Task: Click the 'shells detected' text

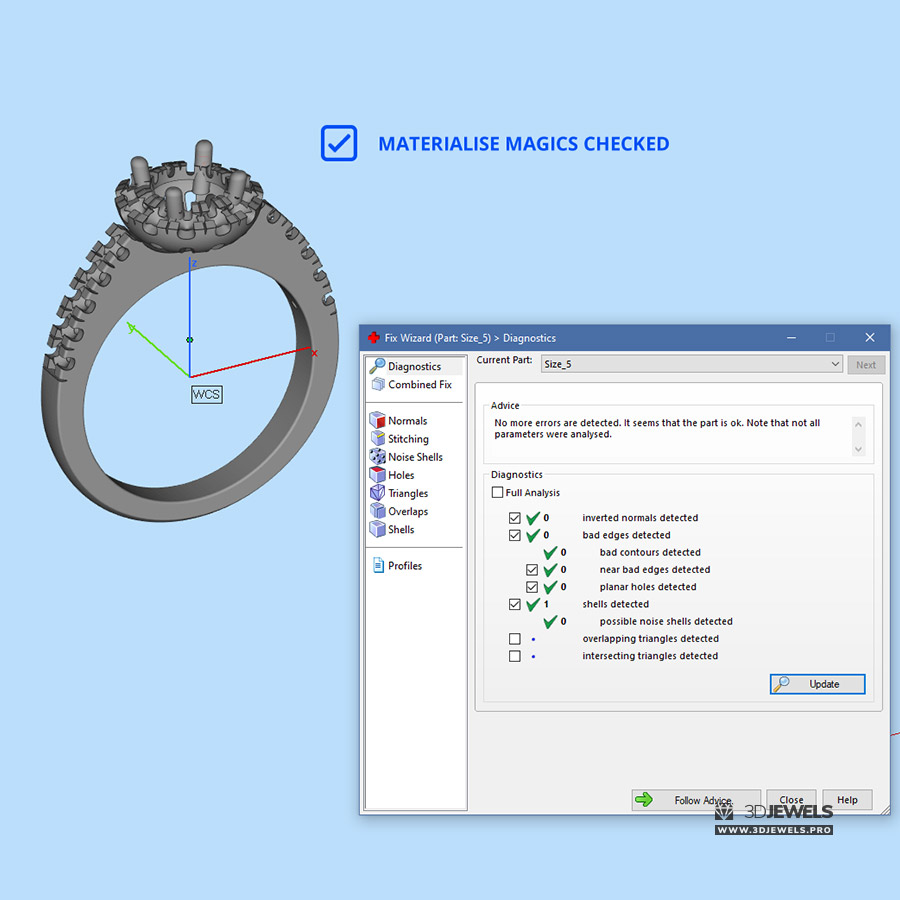Action: (x=615, y=604)
